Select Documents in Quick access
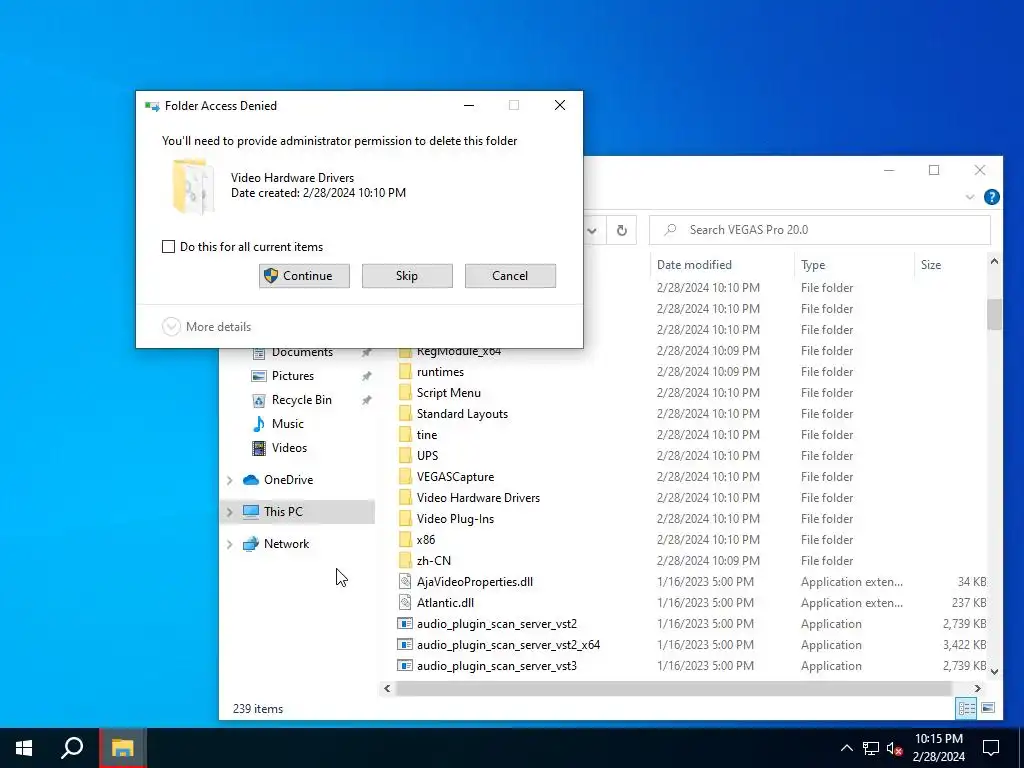1024x768 pixels. pyautogui.click(x=302, y=352)
